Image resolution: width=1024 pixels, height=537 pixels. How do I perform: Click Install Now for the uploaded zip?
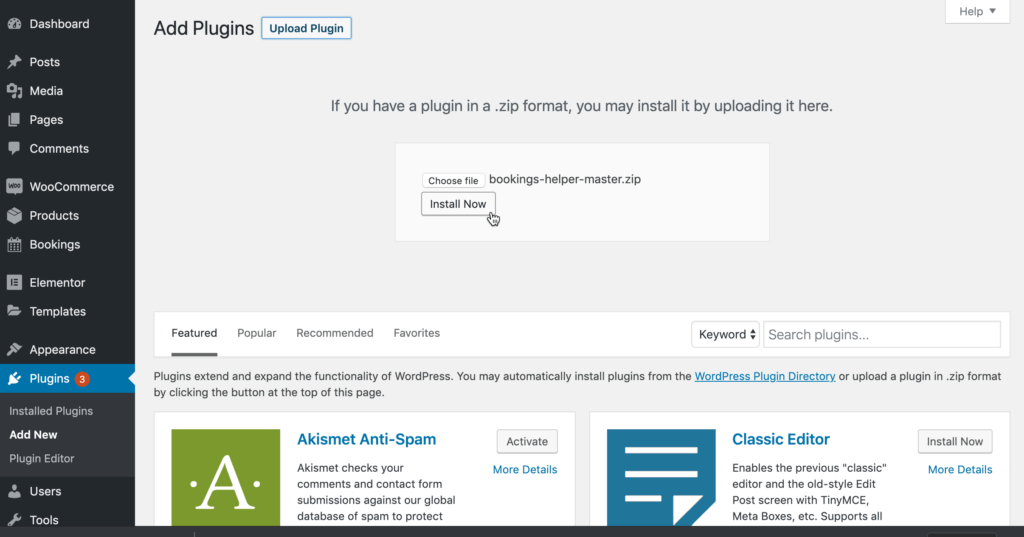pyautogui.click(x=458, y=204)
